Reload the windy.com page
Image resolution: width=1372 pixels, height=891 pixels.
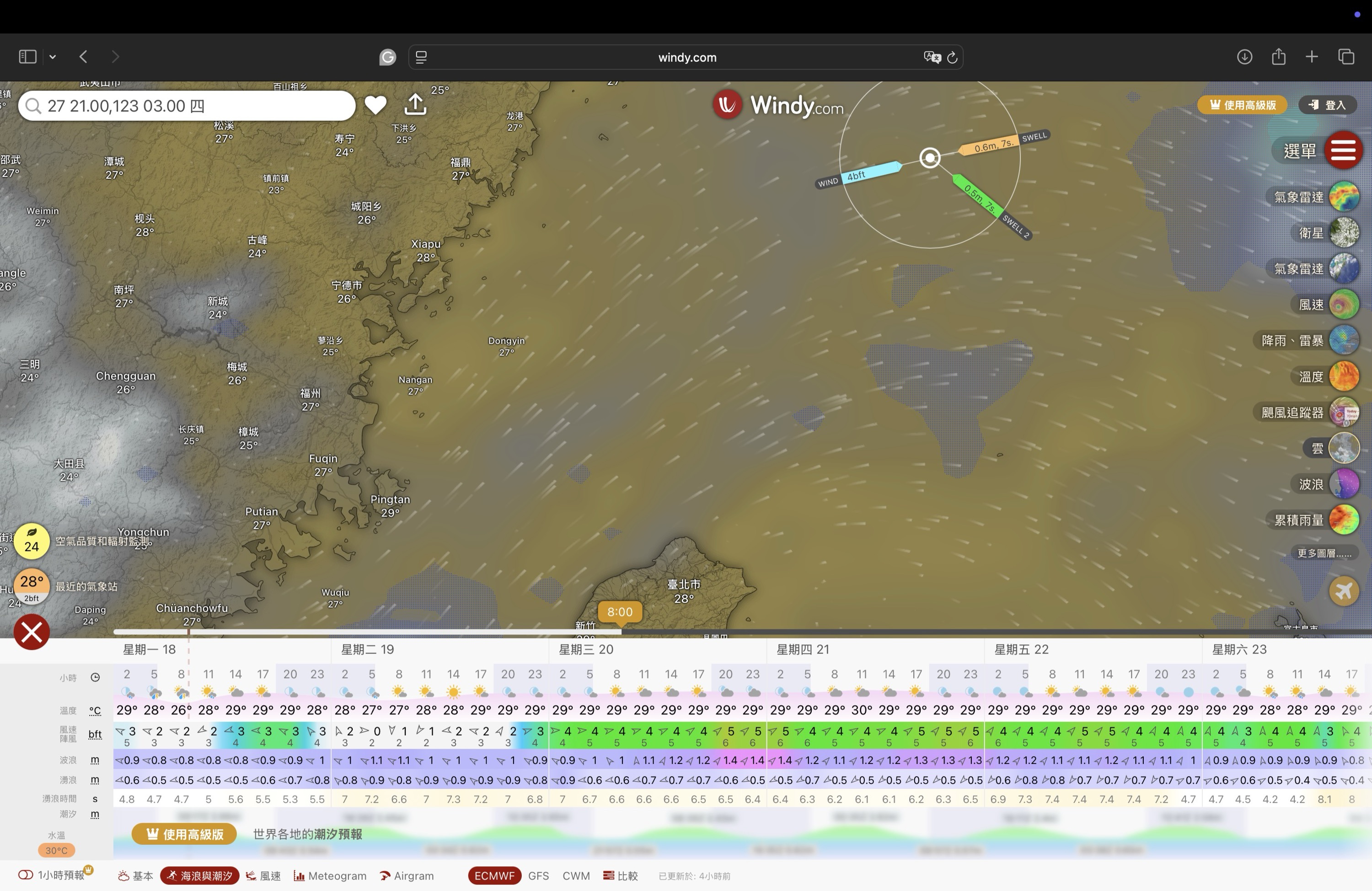952,57
